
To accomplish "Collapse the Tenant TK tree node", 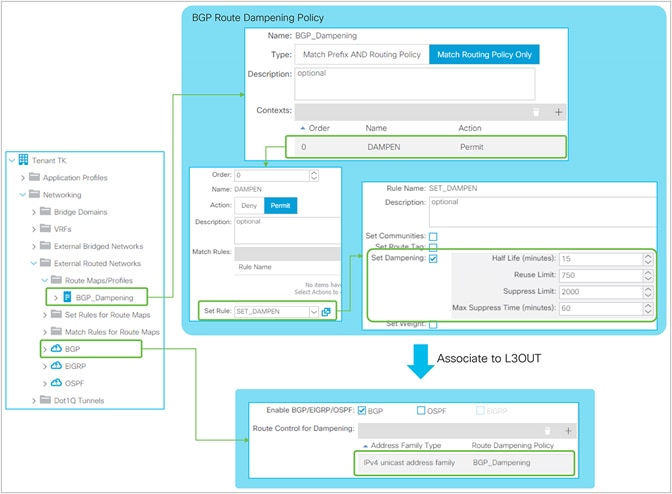I will tap(12, 160).
